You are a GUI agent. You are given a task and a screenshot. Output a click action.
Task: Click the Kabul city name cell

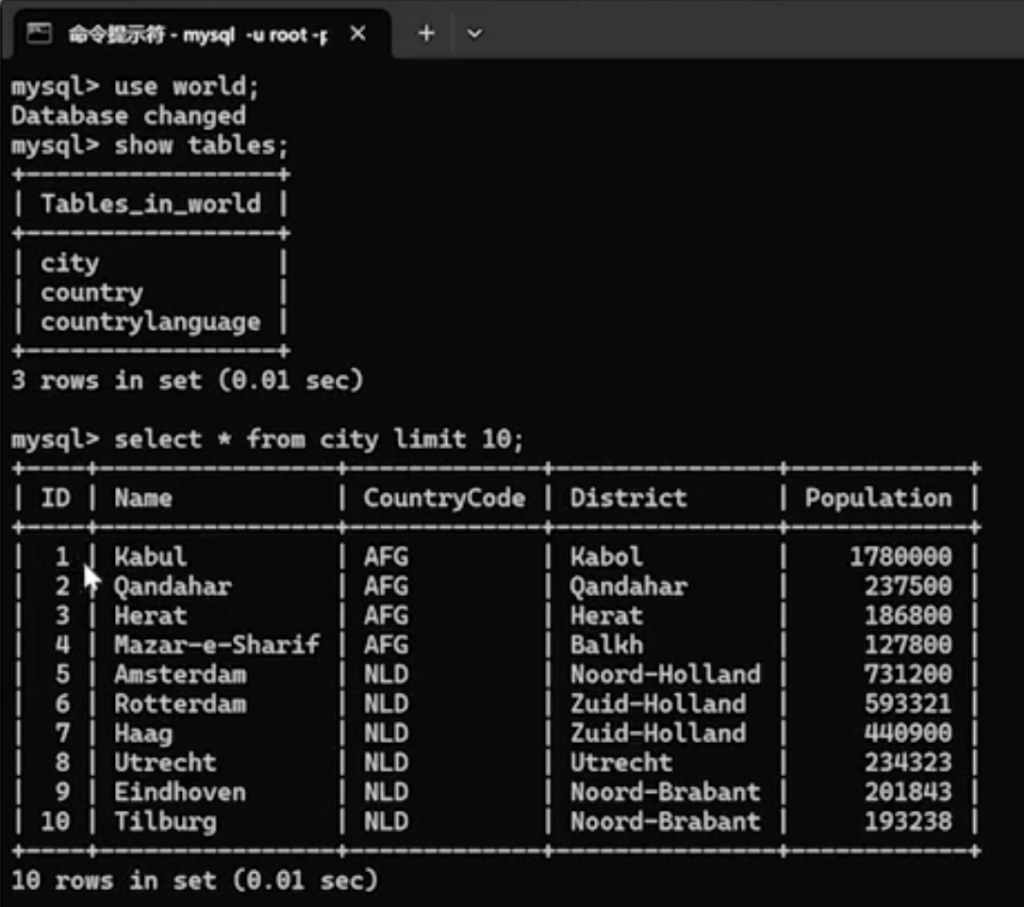coord(150,557)
